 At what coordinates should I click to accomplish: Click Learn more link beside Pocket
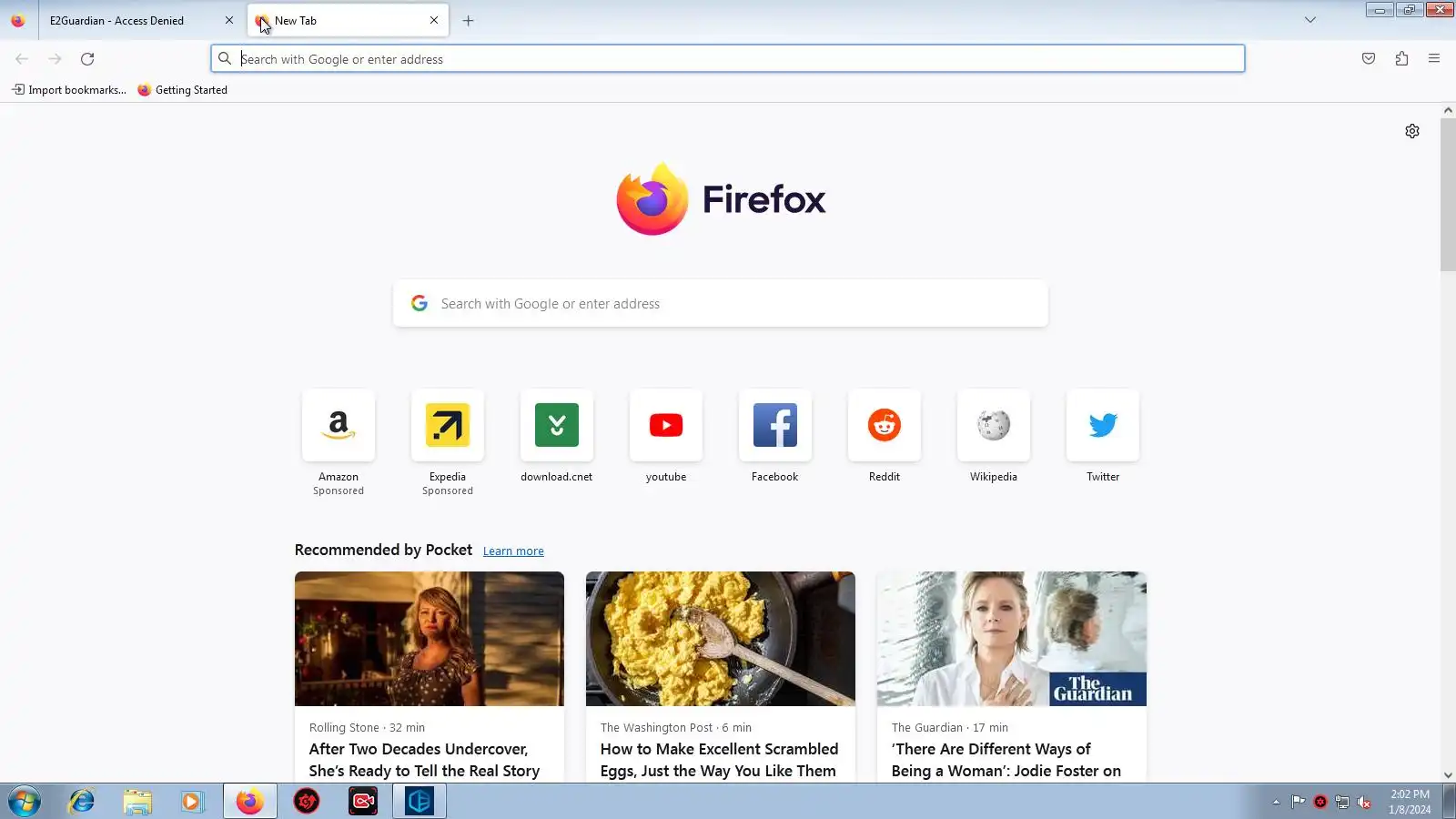513,551
